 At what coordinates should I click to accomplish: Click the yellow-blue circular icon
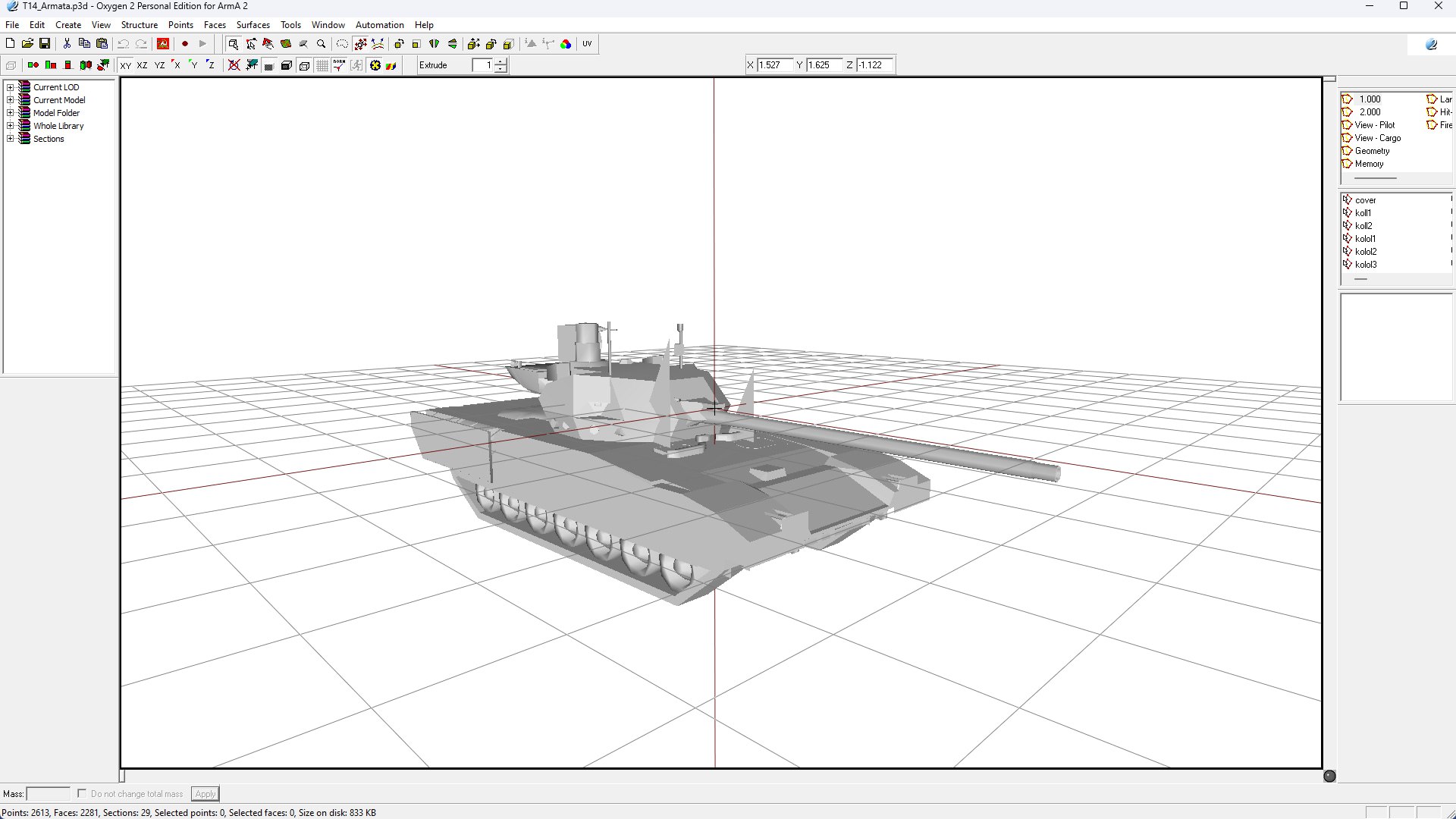[x=375, y=65]
